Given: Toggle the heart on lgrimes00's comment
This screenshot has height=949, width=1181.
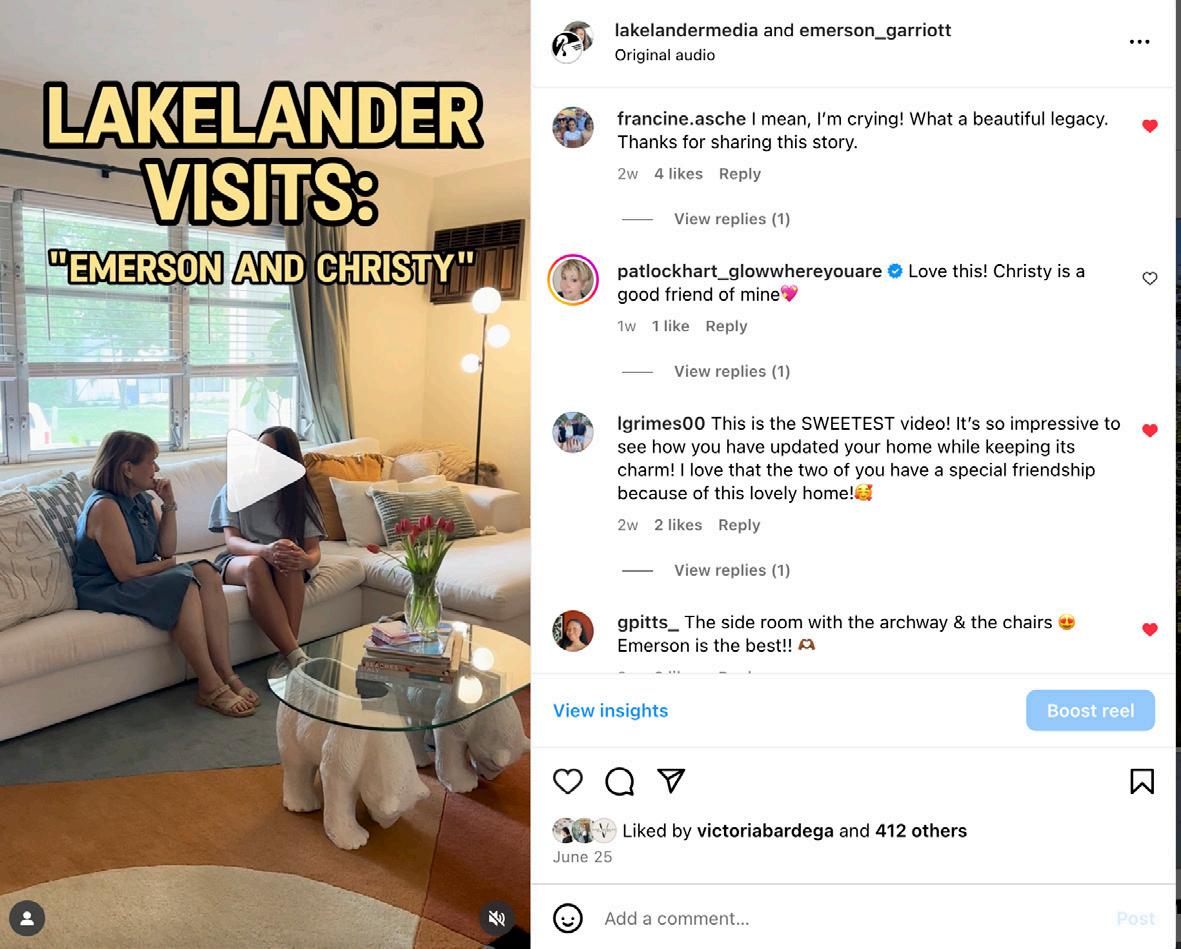Looking at the screenshot, I should (1149, 430).
